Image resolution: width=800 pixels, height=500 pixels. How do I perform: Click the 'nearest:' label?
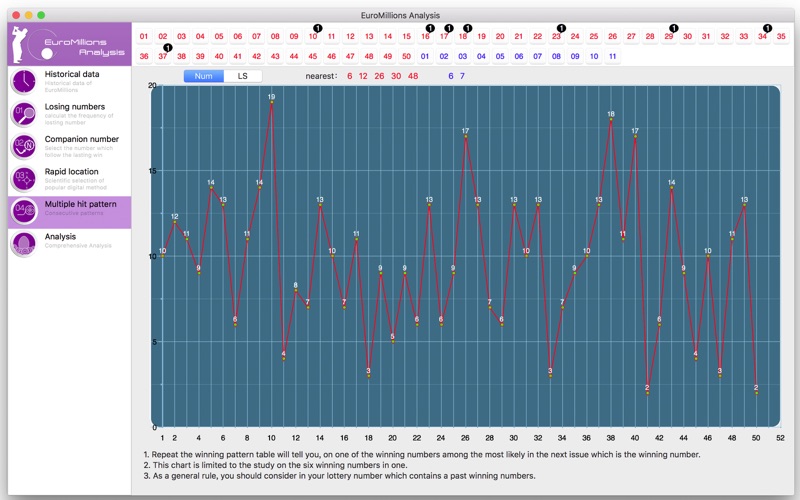(321, 76)
